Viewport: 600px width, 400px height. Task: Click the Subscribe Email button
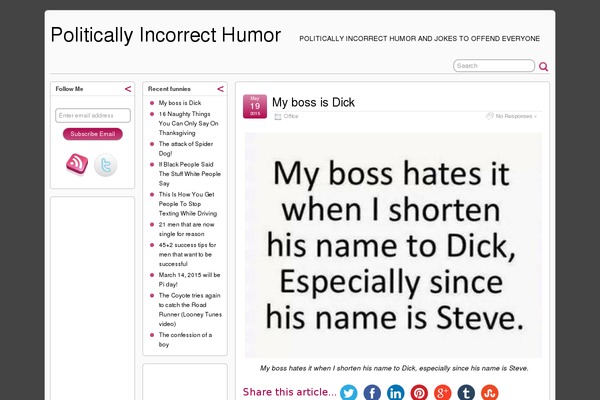93,134
